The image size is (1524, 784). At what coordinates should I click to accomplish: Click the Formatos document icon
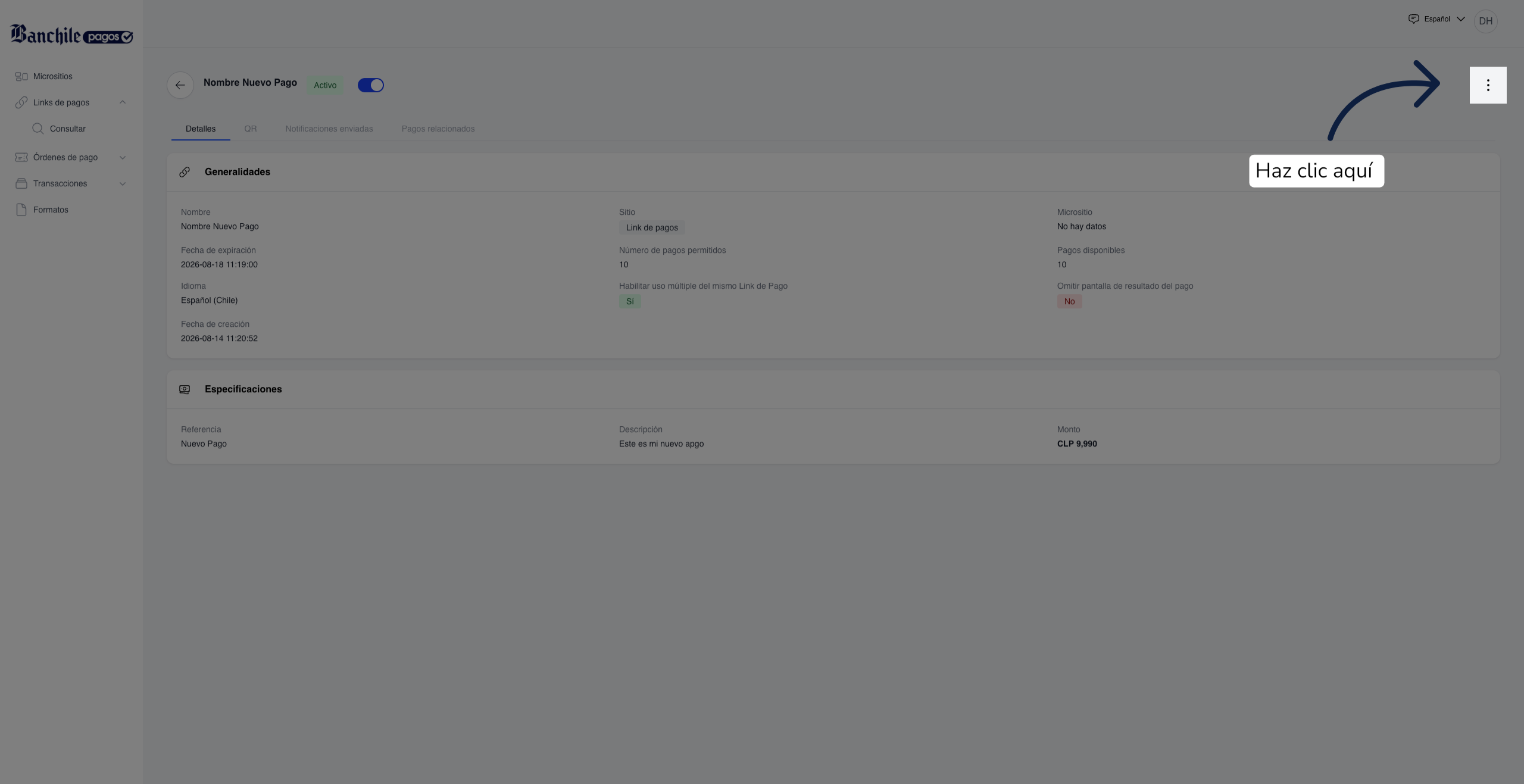[x=21, y=210]
